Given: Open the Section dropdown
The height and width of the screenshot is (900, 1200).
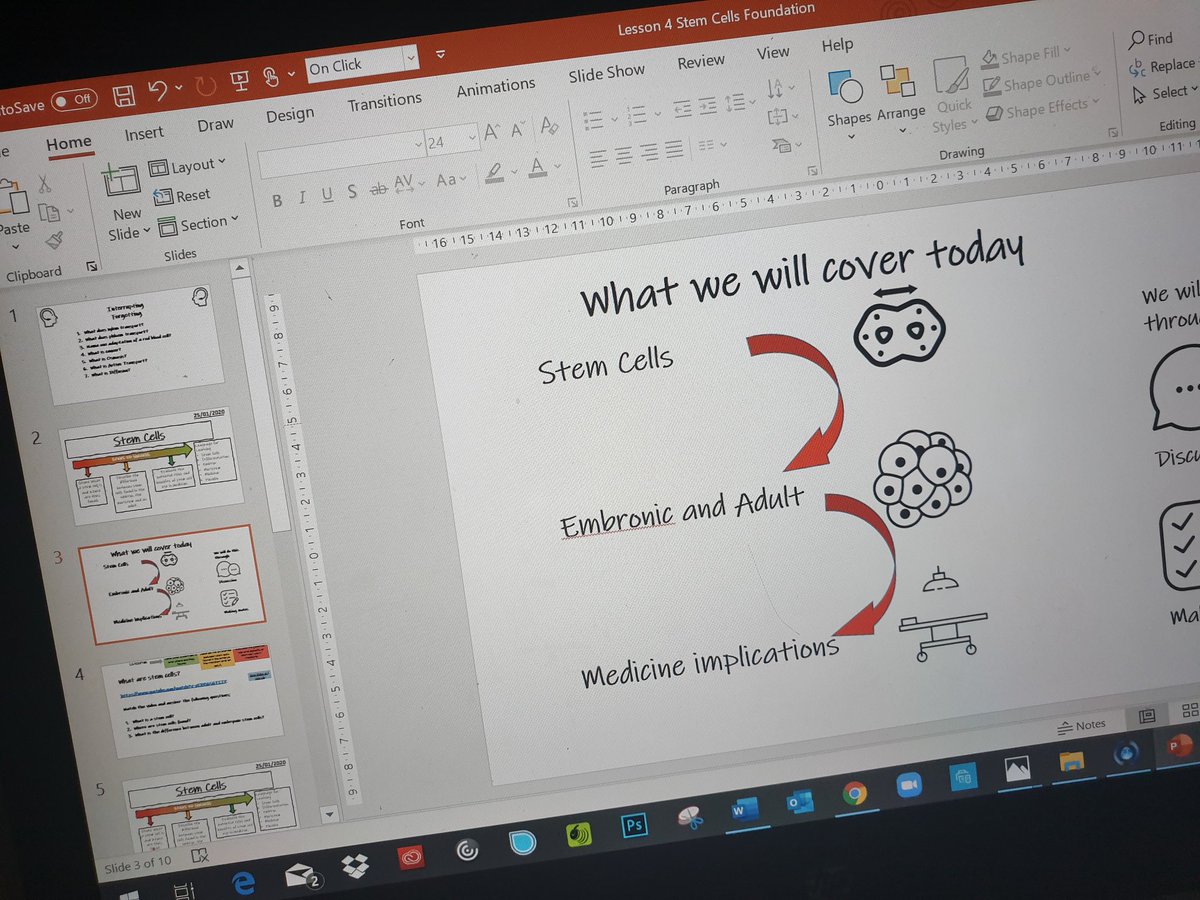Looking at the screenshot, I should [x=197, y=224].
